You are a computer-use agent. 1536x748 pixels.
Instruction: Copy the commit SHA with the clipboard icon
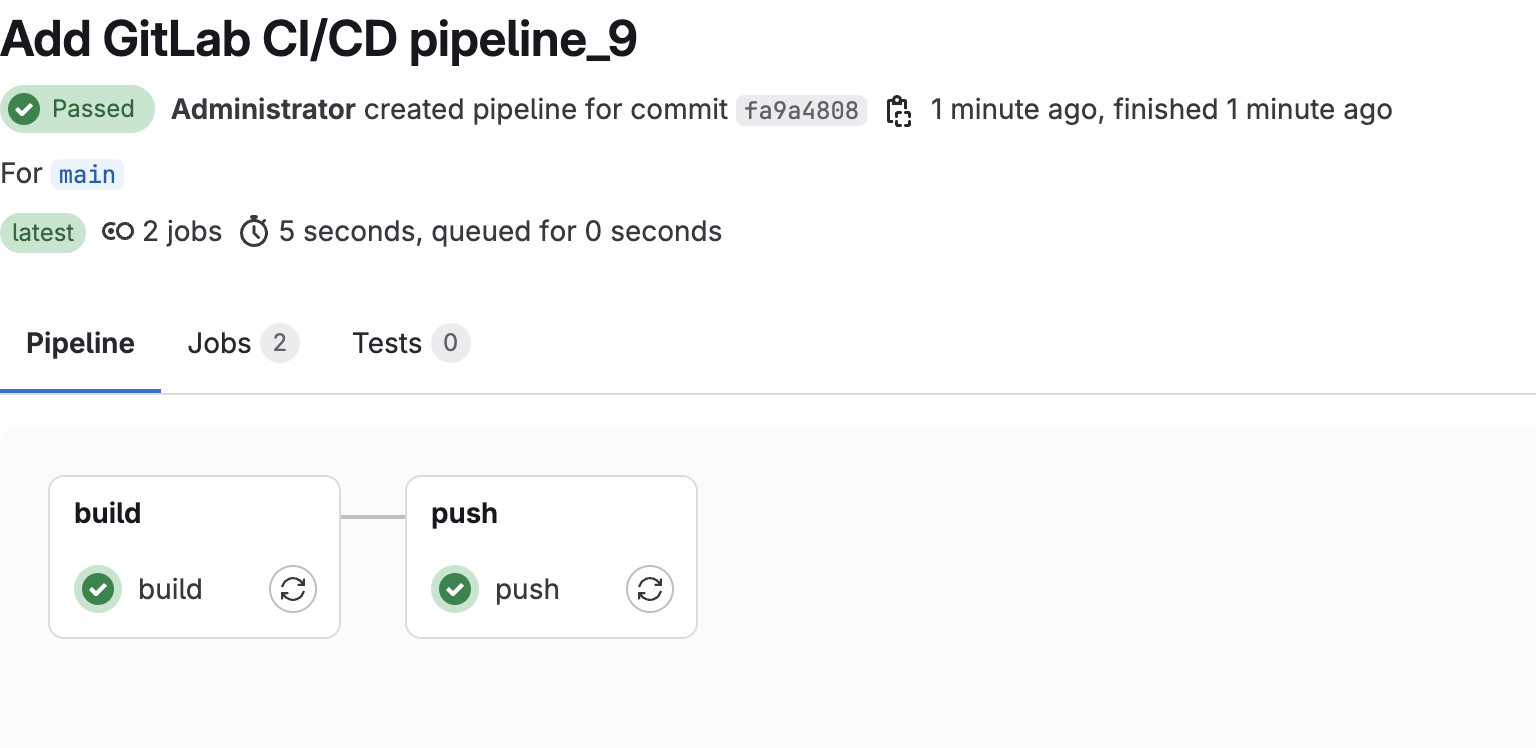pyautogui.click(x=899, y=110)
